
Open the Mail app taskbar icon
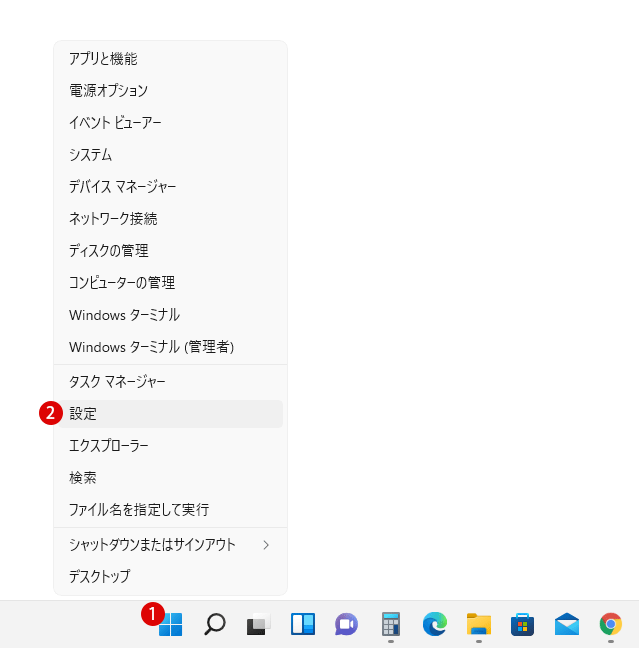567,624
